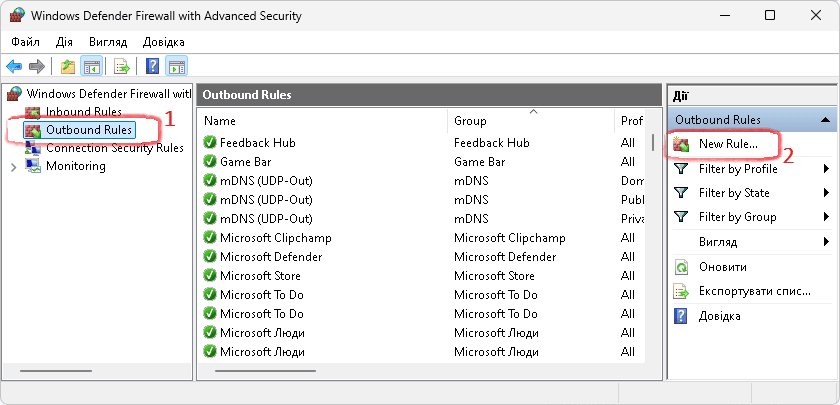
Task: Select Inbound Rules in the tree
Action: pos(83,112)
